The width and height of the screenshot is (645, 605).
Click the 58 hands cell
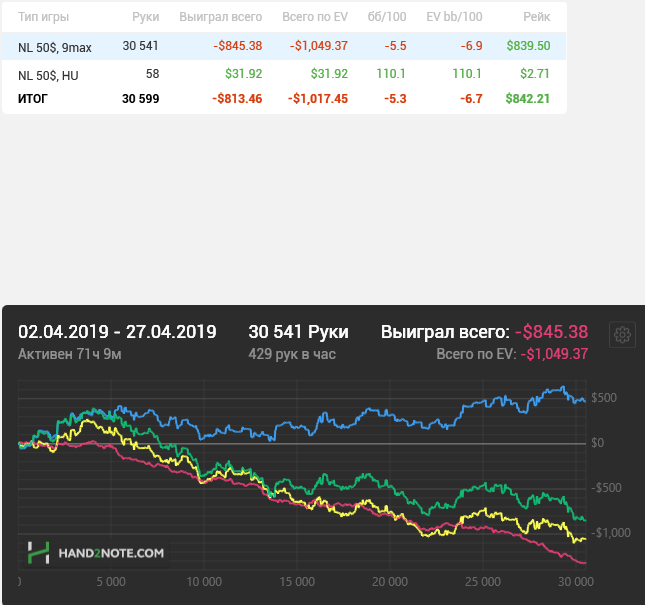(152, 74)
